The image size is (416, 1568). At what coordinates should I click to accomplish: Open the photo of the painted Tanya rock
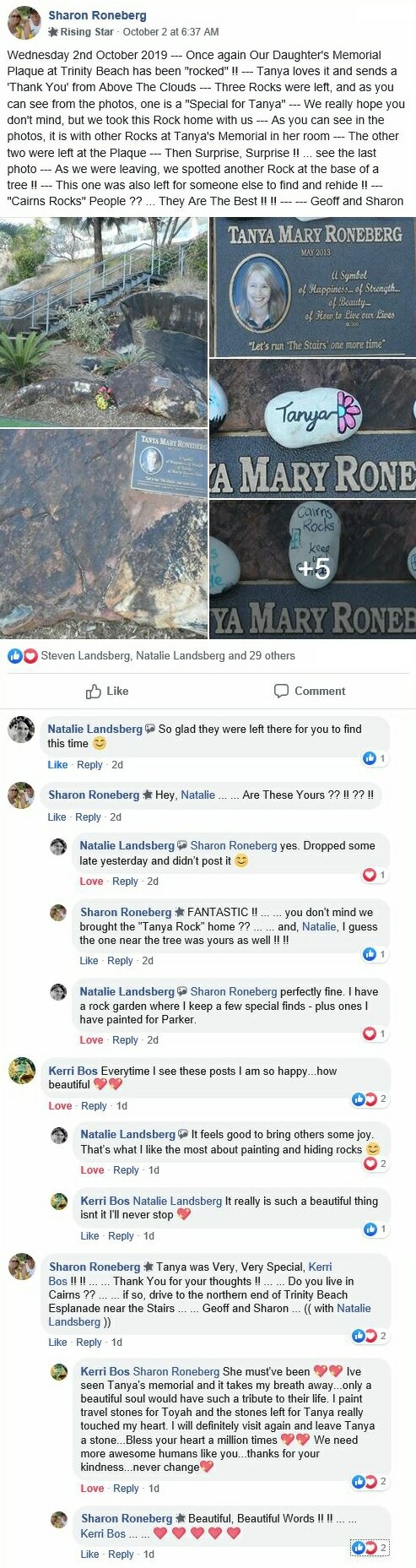[312, 428]
